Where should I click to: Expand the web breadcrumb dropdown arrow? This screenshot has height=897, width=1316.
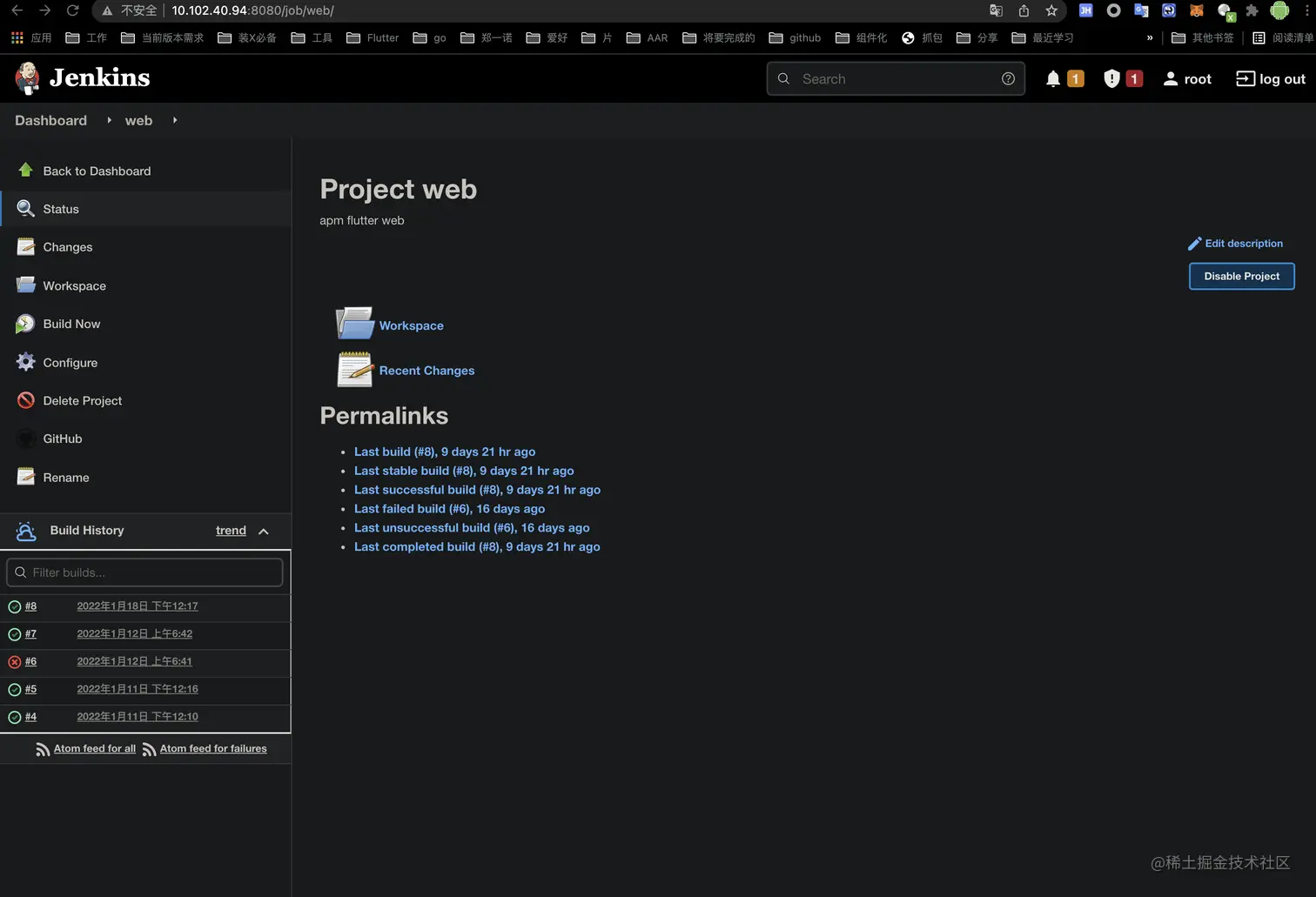point(175,120)
